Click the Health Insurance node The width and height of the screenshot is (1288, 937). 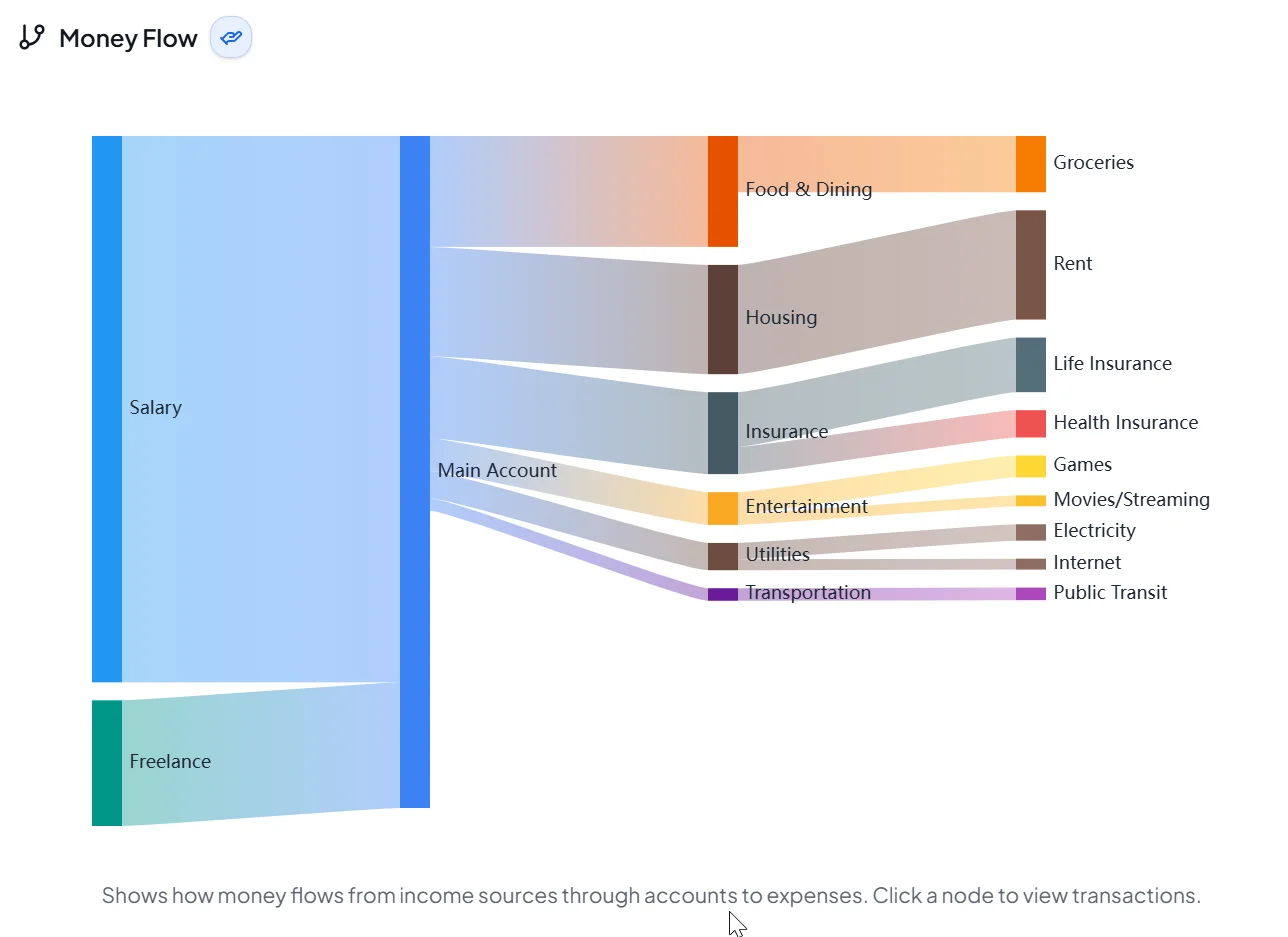click(x=1030, y=422)
